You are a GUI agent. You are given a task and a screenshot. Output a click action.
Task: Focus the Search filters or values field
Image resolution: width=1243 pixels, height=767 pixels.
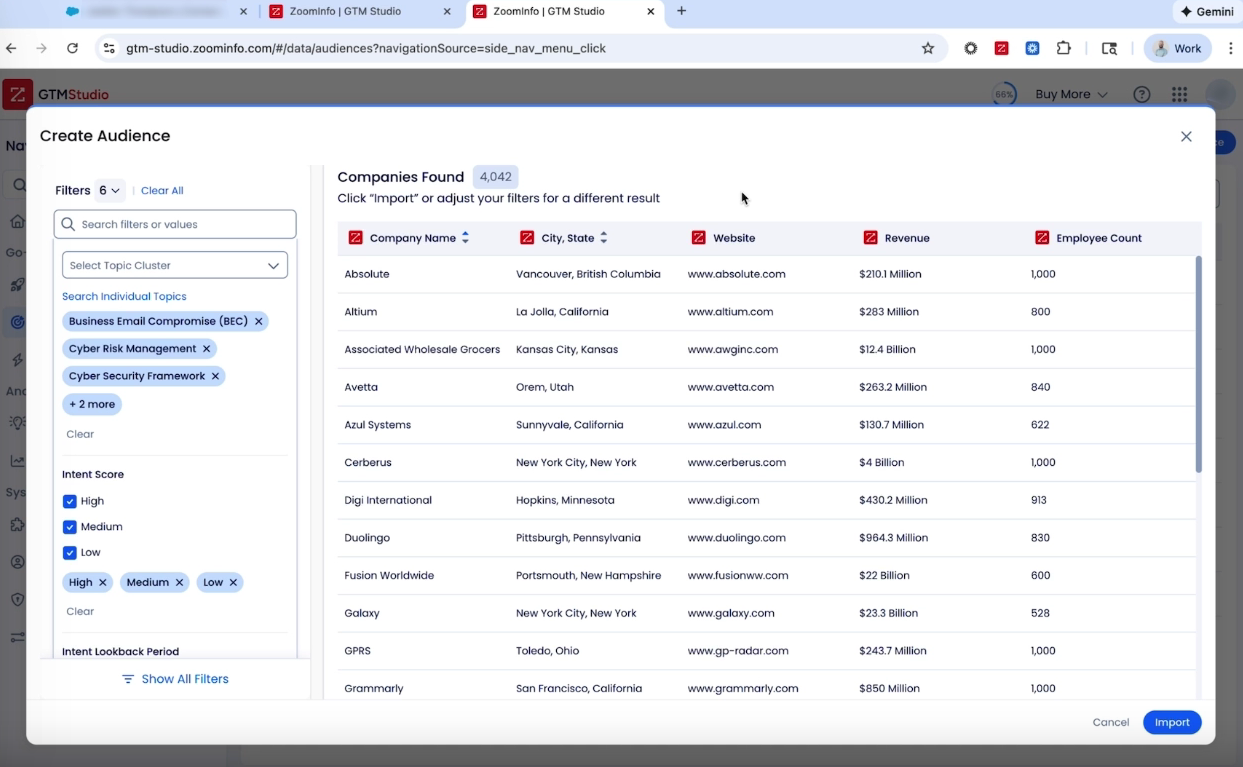click(x=175, y=224)
